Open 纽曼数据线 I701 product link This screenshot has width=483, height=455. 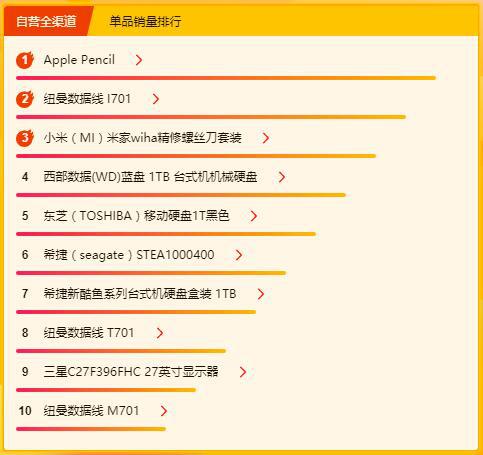(x=87, y=99)
